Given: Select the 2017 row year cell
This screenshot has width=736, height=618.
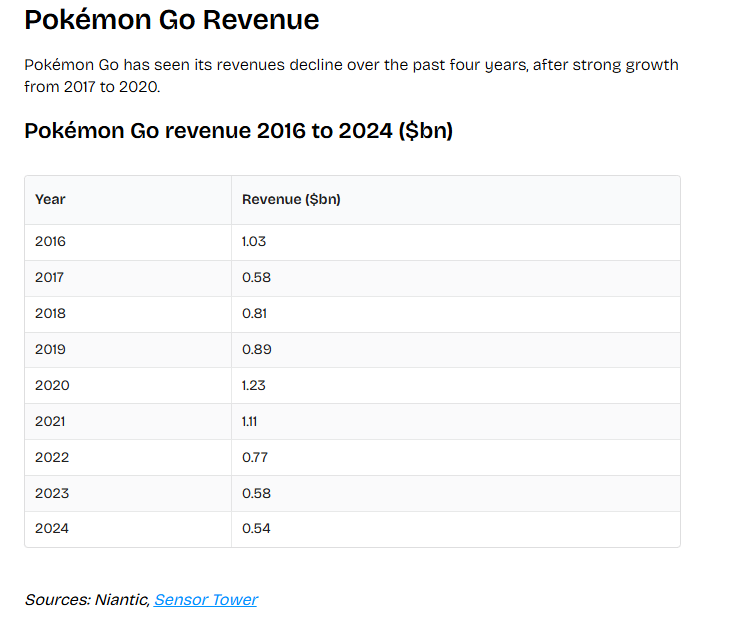Looking at the screenshot, I should tap(50, 277).
